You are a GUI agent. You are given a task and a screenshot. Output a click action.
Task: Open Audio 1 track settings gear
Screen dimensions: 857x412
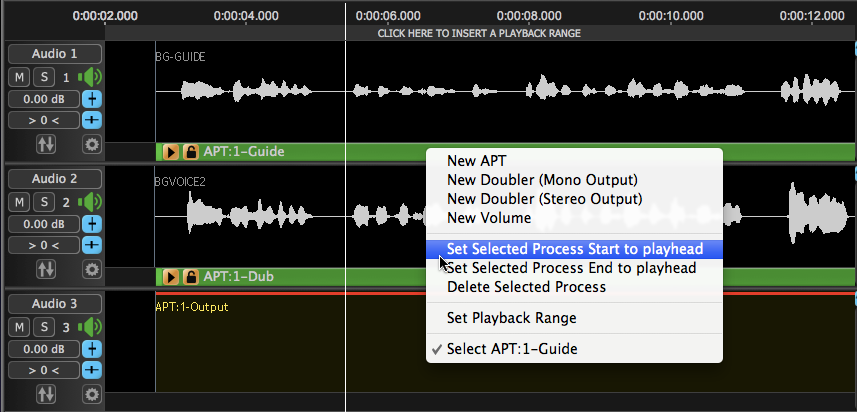click(92, 144)
